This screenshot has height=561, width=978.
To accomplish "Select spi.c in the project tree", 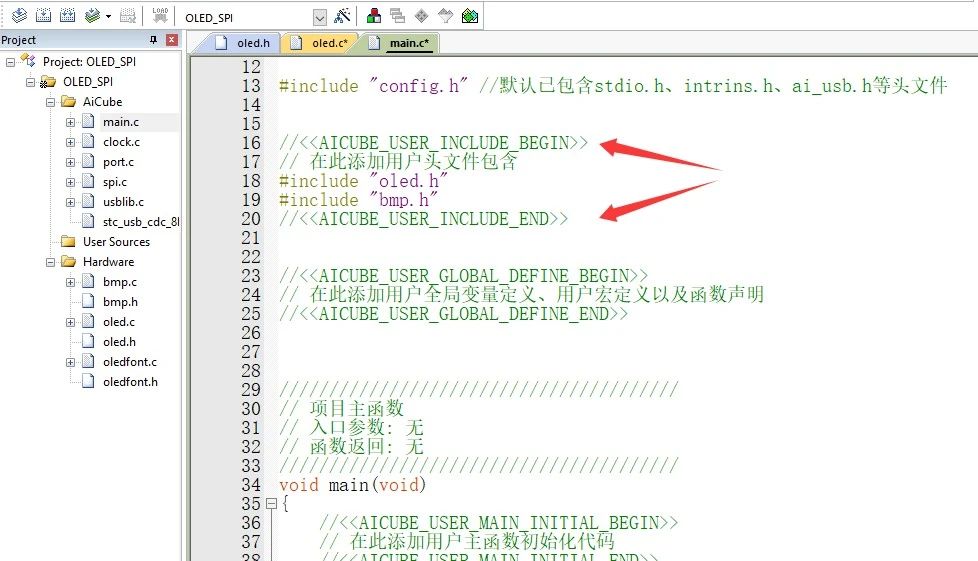I will pyautogui.click(x=115, y=182).
